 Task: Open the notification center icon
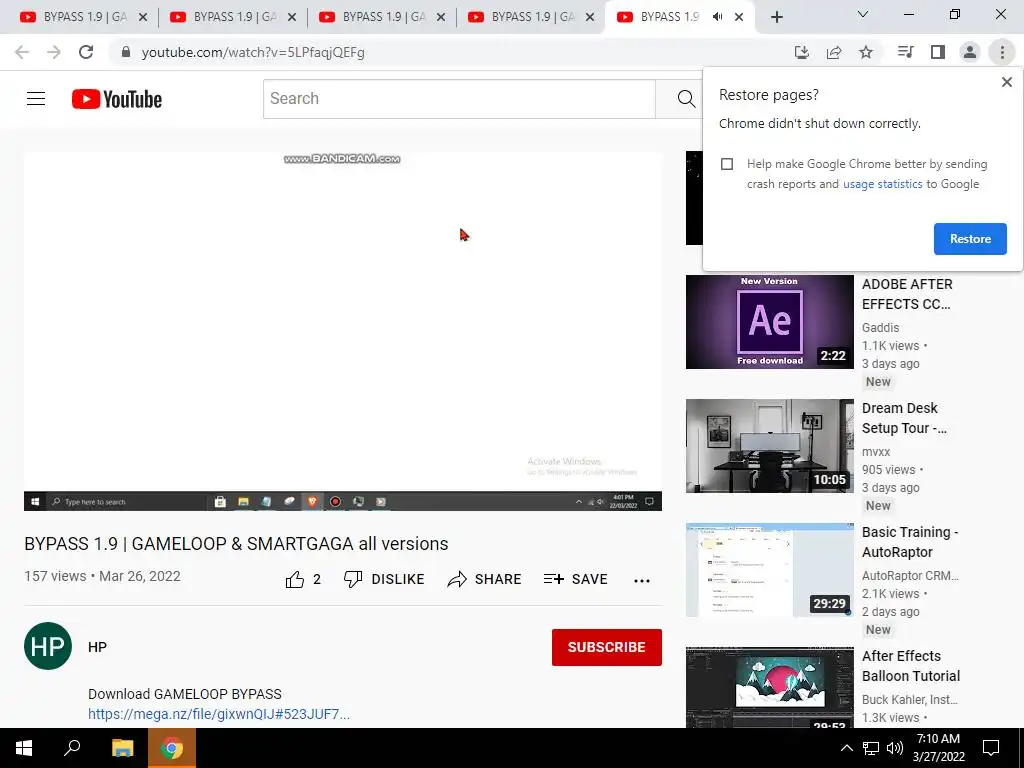[991, 748]
